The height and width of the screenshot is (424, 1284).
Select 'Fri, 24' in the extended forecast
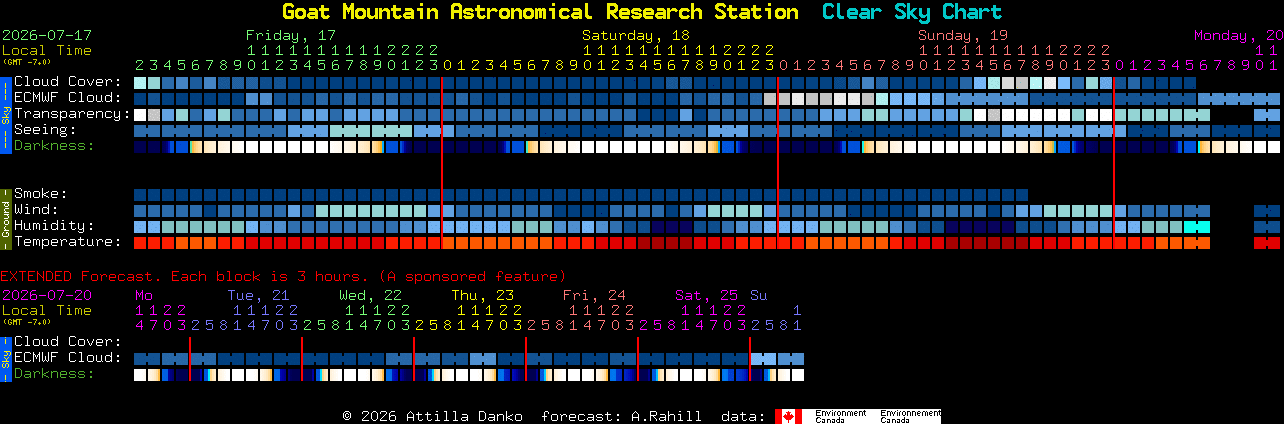[594, 295]
